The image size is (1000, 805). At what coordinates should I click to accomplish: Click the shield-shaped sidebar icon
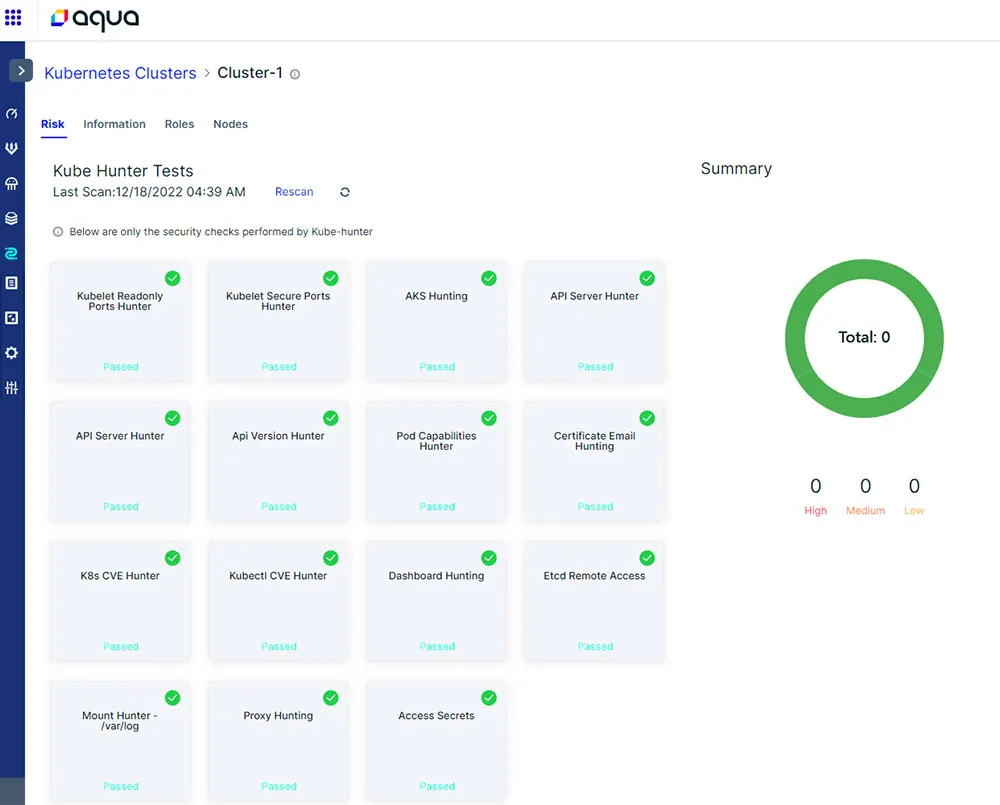(x=11, y=149)
